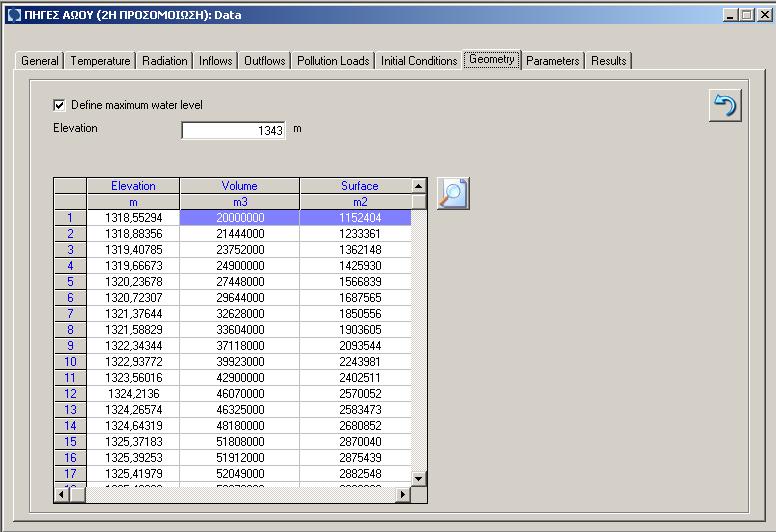Click elevation cell 1318,88356
The width and height of the screenshot is (776, 532).
coord(133,234)
